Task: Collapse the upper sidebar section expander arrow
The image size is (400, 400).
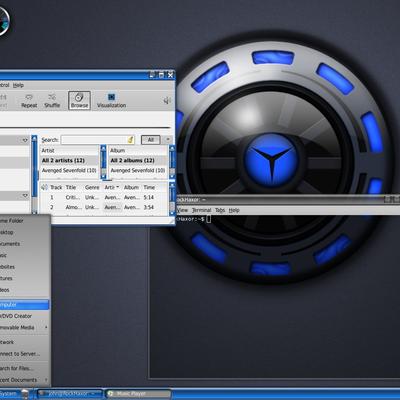Action: [25, 140]
